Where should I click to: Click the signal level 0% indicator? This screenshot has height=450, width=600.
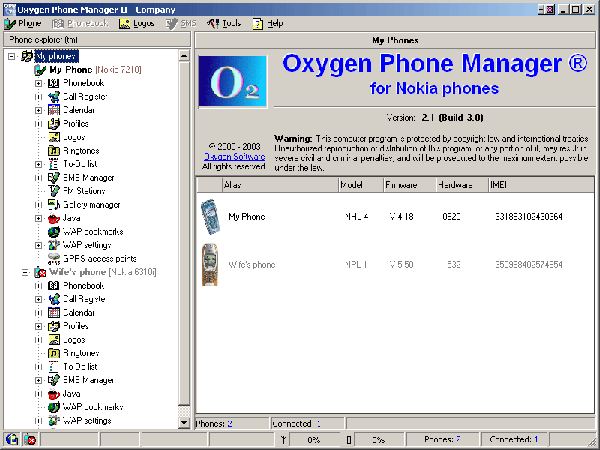click(x=313, y=440)
